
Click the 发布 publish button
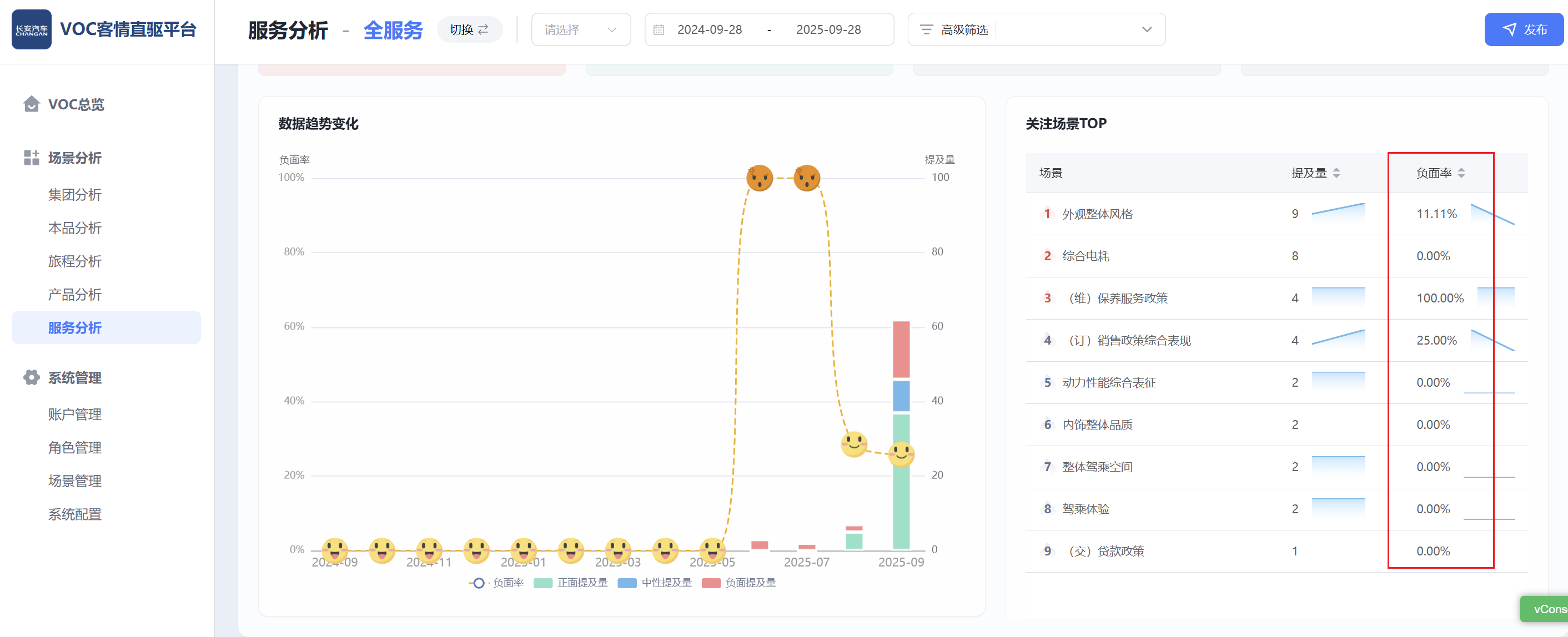coord(1524,30)
